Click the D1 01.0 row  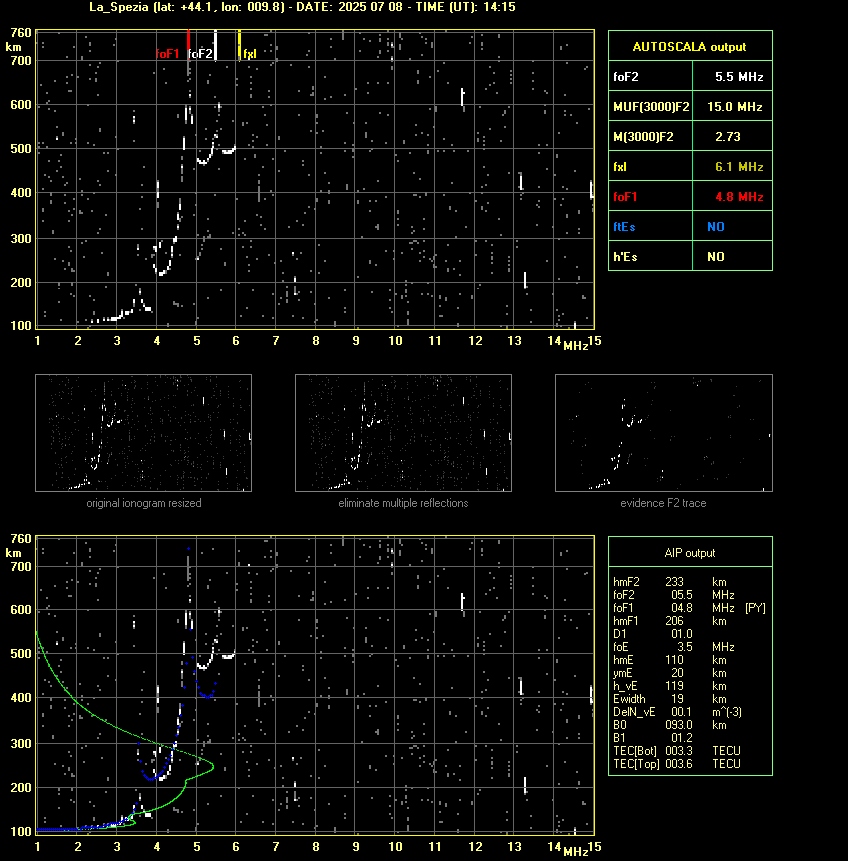(x=653, y=634)
